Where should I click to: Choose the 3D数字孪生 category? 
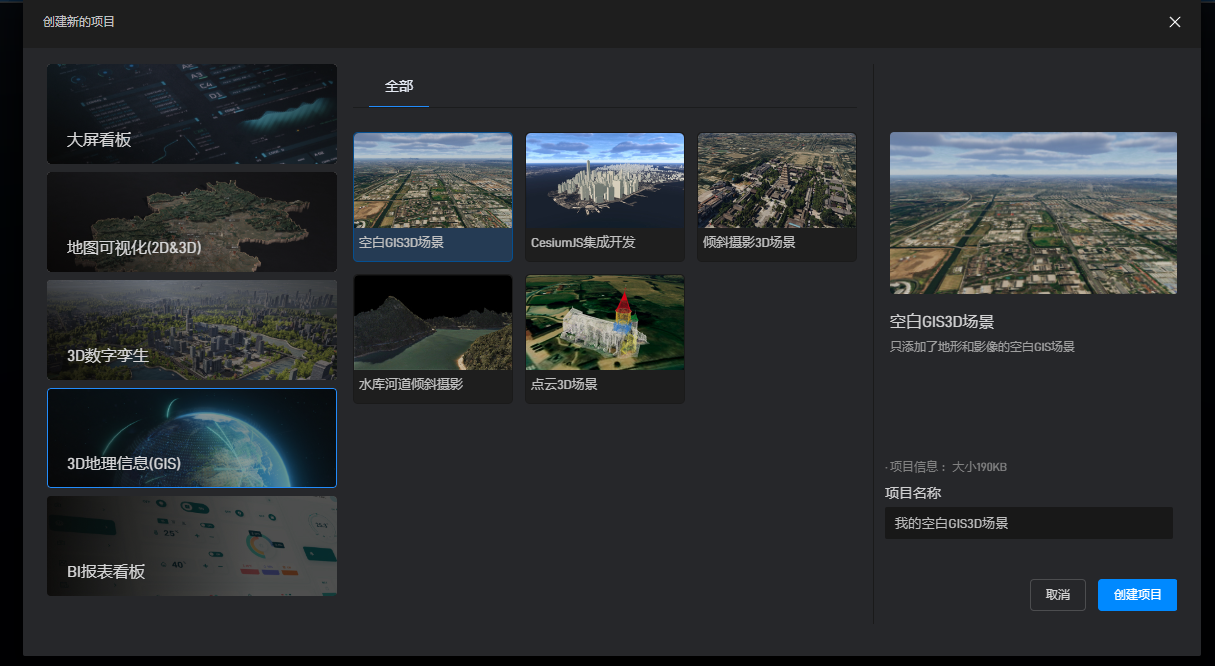[192, 330]
